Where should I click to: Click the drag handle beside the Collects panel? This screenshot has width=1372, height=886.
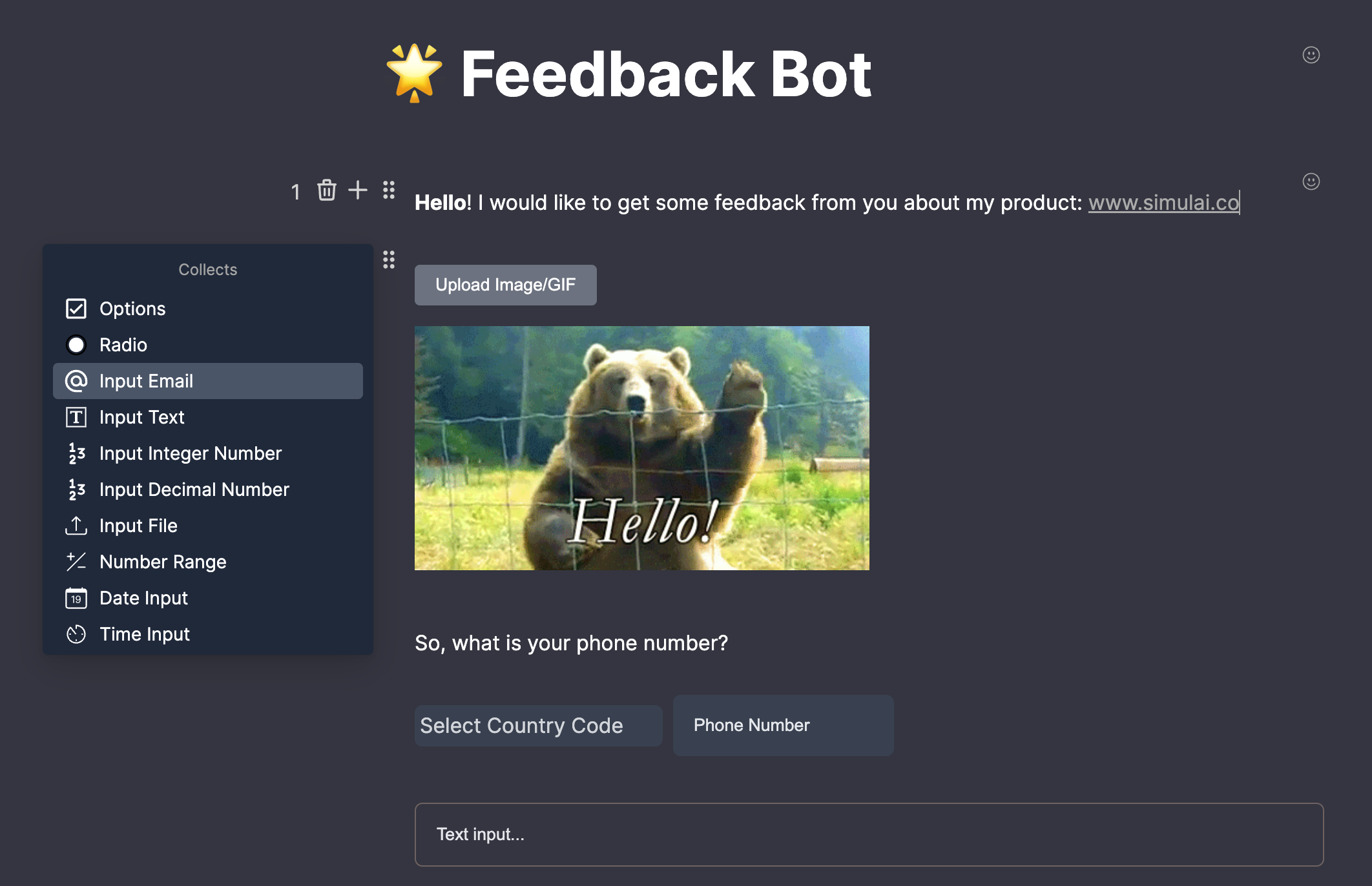click(x=388, y=260)
